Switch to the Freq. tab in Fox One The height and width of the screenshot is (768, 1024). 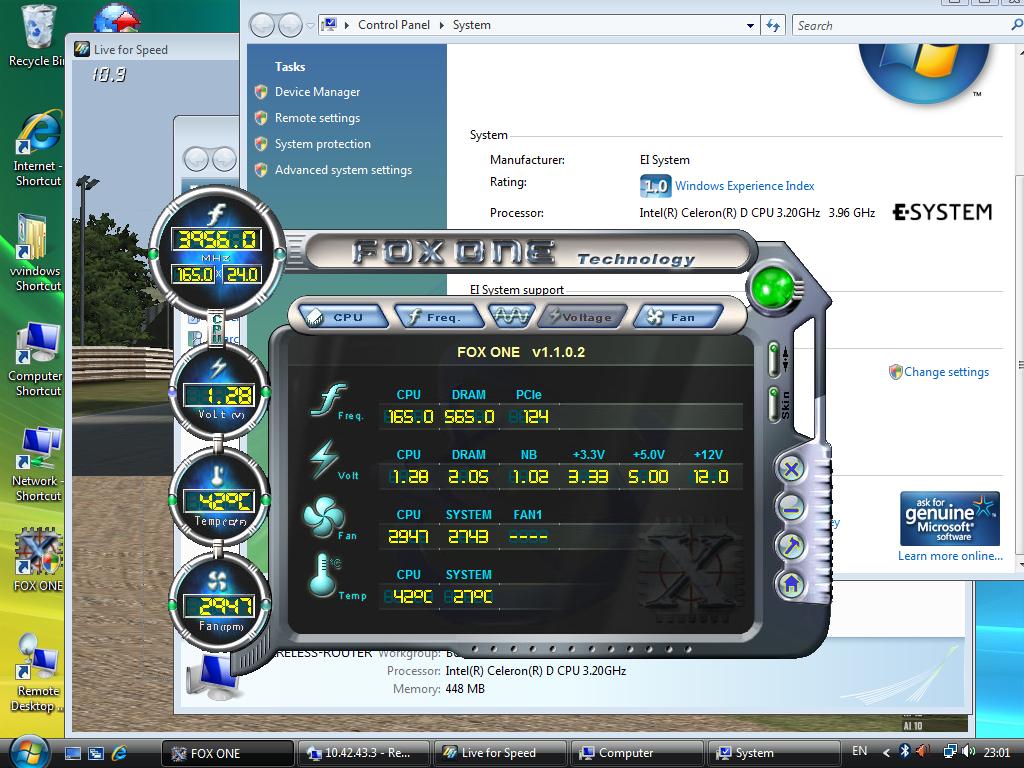point(439,317)
